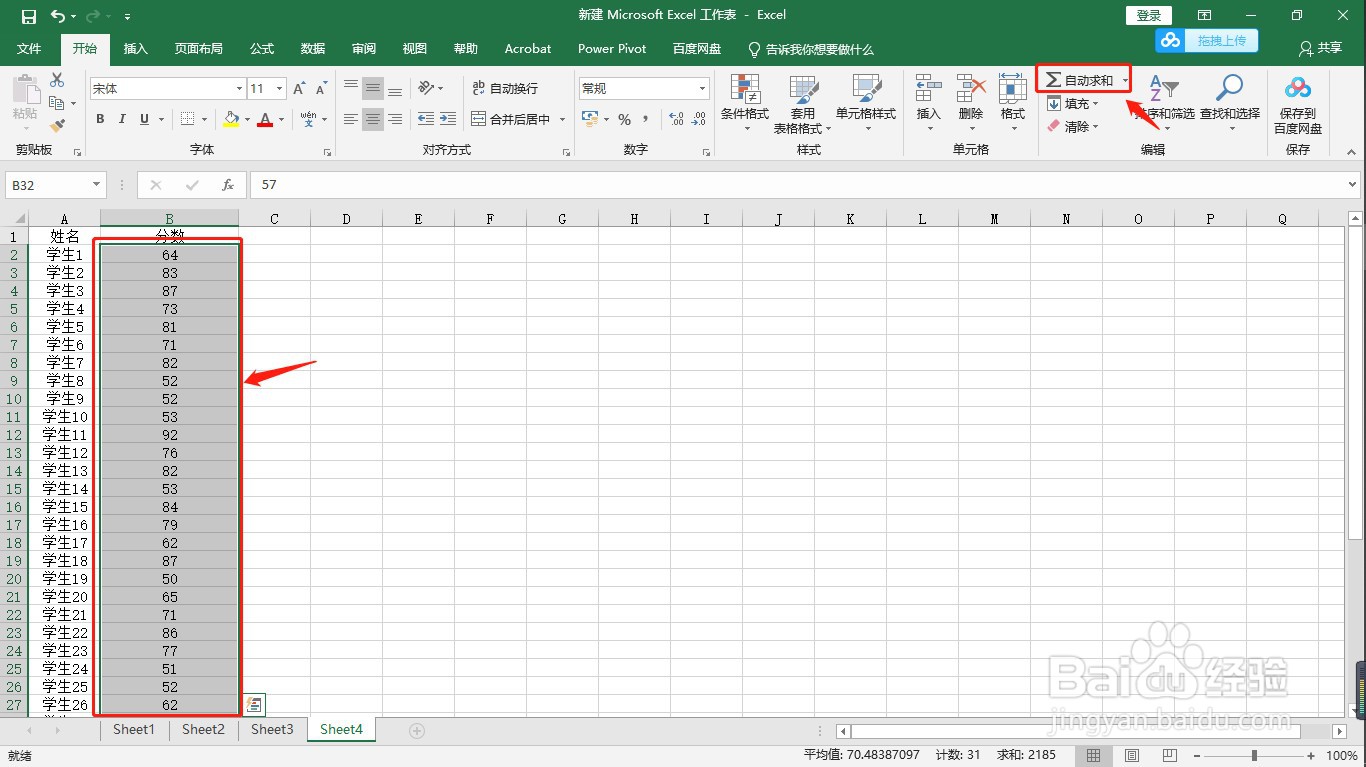Open 单元格样式 cell styles menu

(866, 103)
